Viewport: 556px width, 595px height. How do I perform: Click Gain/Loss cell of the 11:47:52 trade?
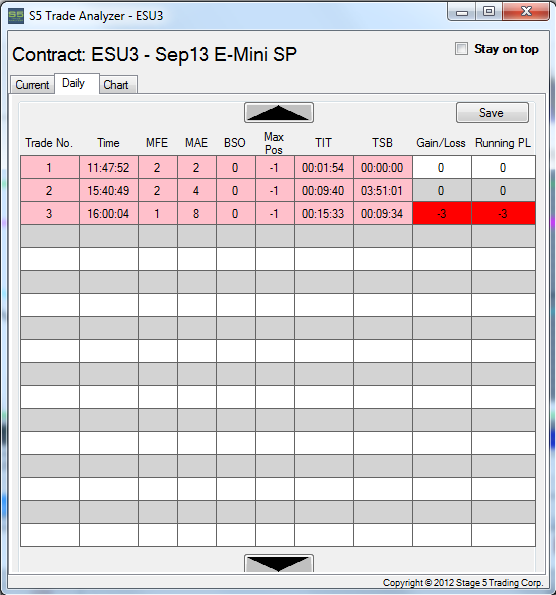tap(442, 167)
